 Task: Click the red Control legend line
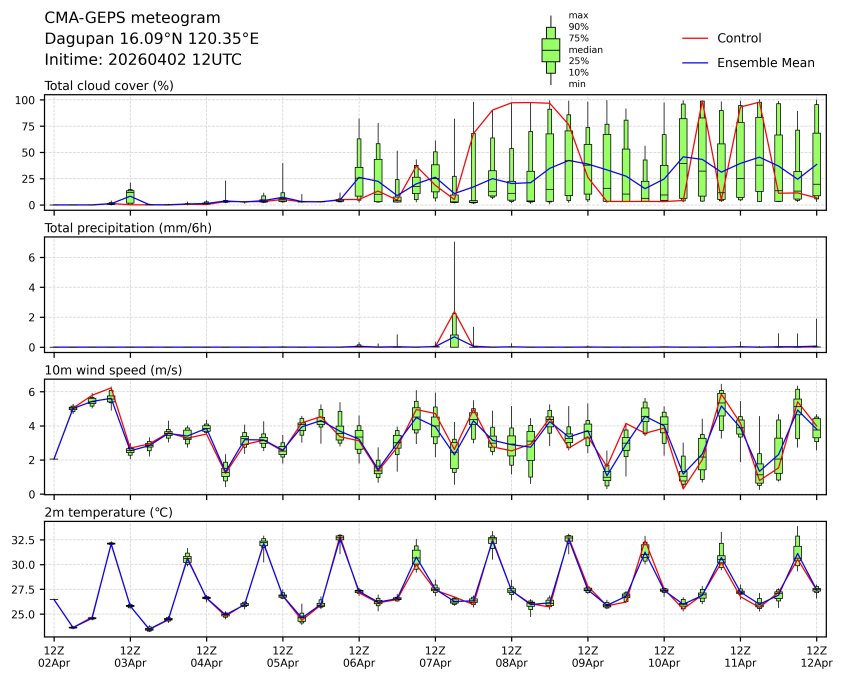(695, 38)
